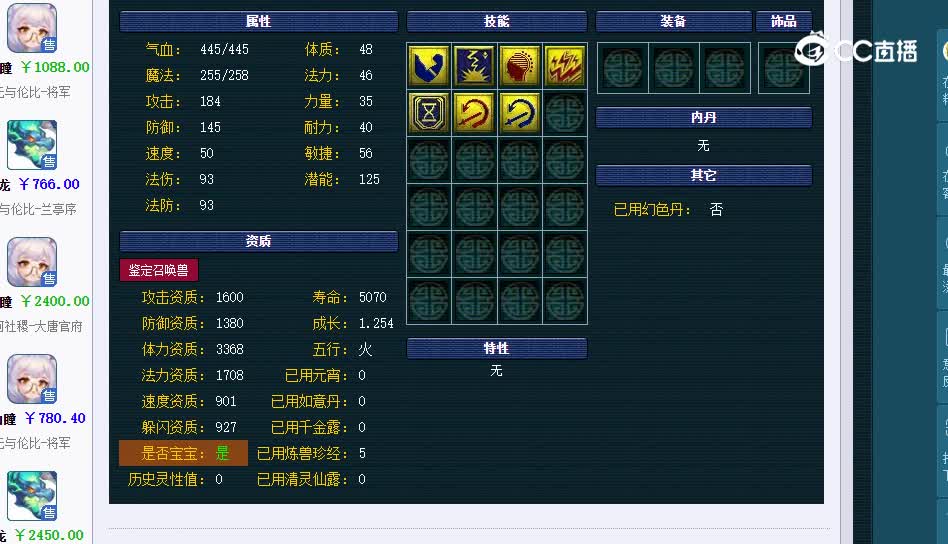Screen dimensions: 948x544
Task: Click the 技能 section header
Action: [x=497, y=21]
